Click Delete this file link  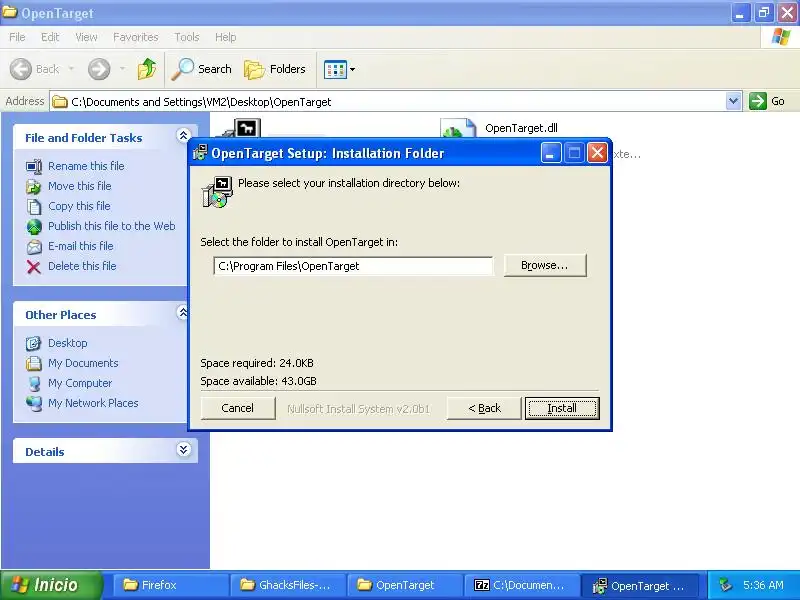[x=82, y=266]
